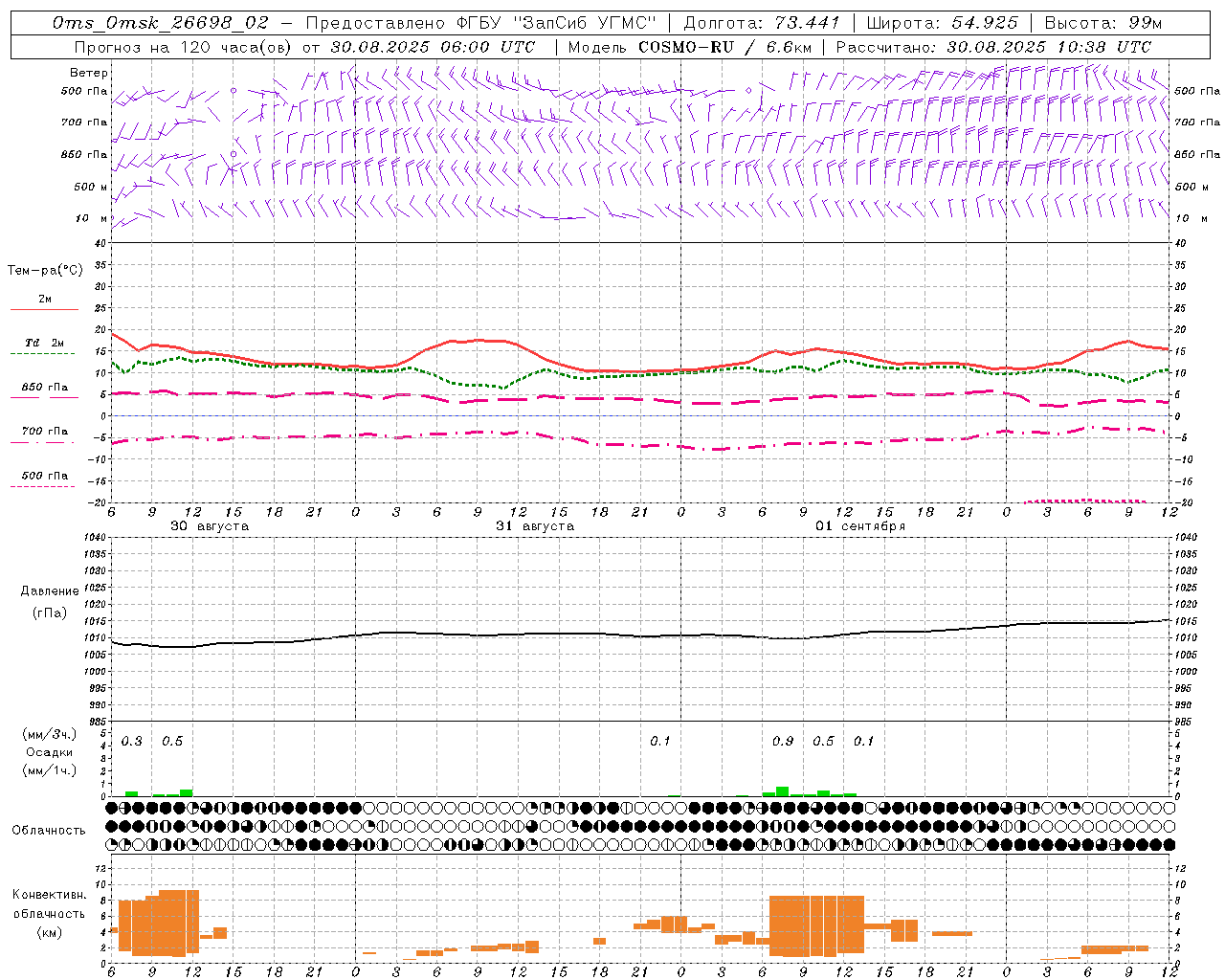Click the station title "Oms_Omsk_26698_02"
The width and height of the screenshot is (1225, 980).
point(161,23)
